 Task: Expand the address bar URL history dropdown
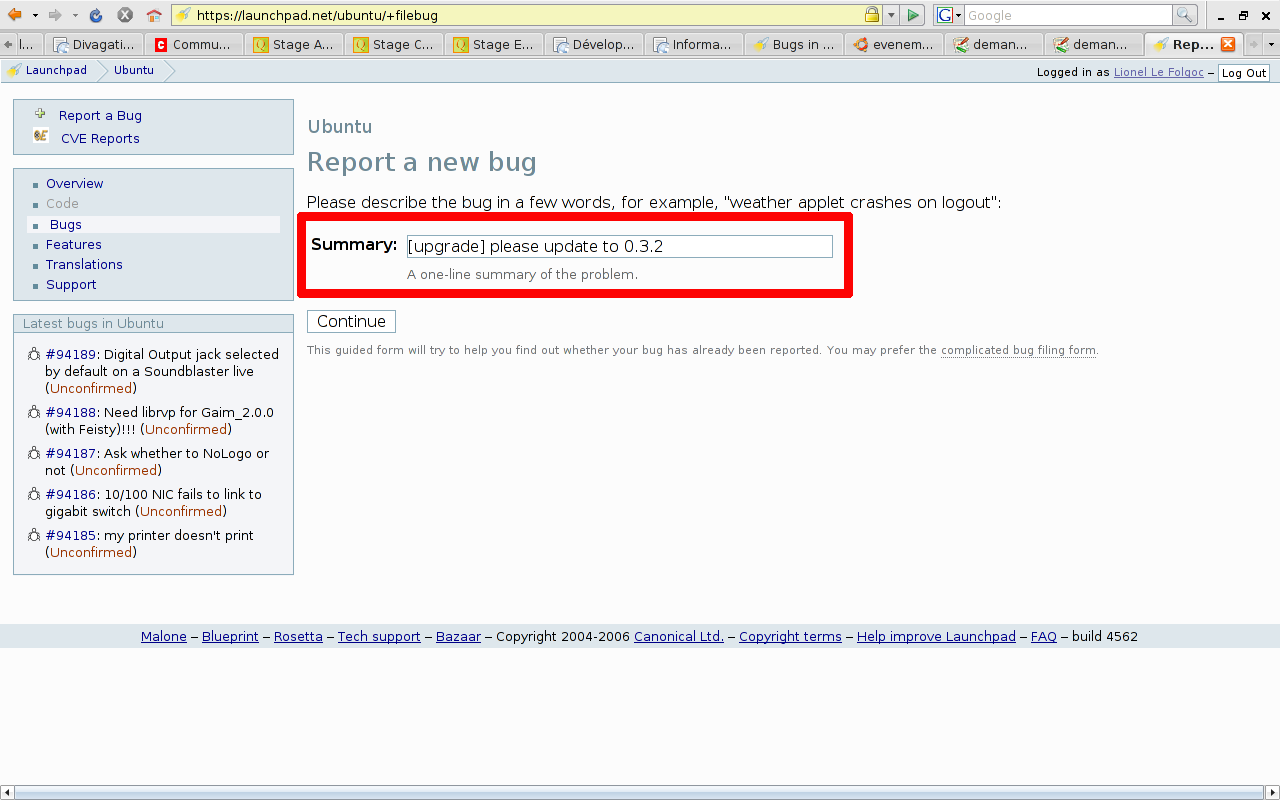point(891,15)
